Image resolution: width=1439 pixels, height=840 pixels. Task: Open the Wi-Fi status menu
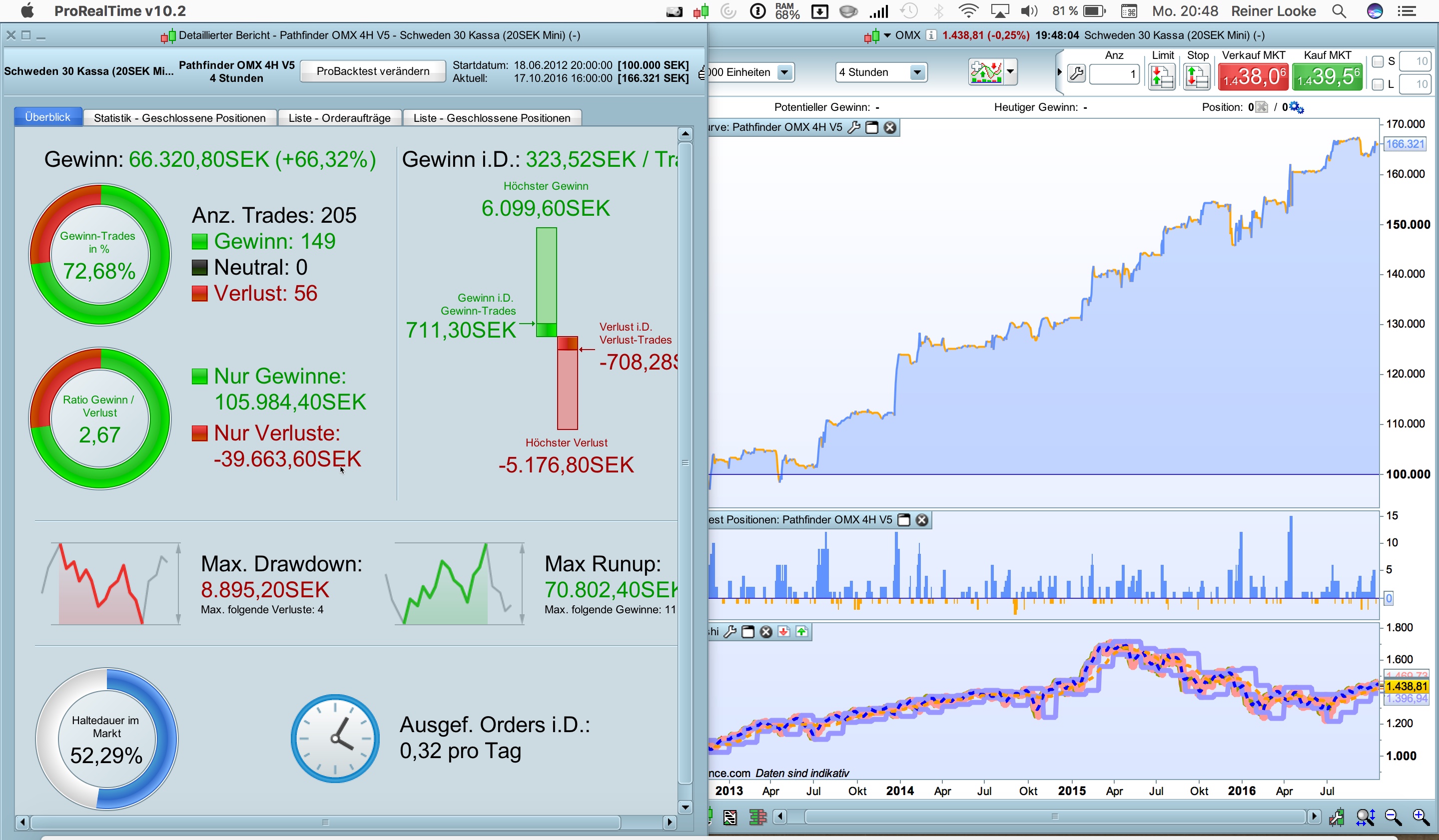pyautogui.click(x=968, y=11)
